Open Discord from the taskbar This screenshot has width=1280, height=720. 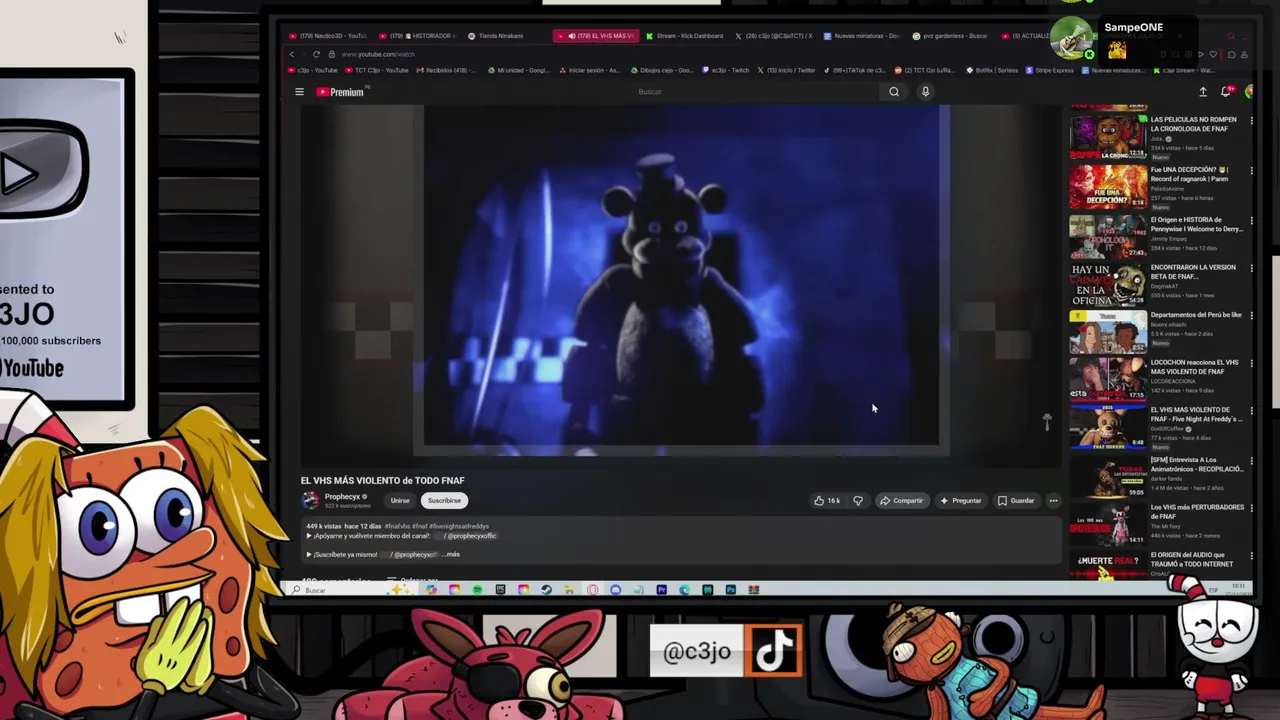click(615, 590)
